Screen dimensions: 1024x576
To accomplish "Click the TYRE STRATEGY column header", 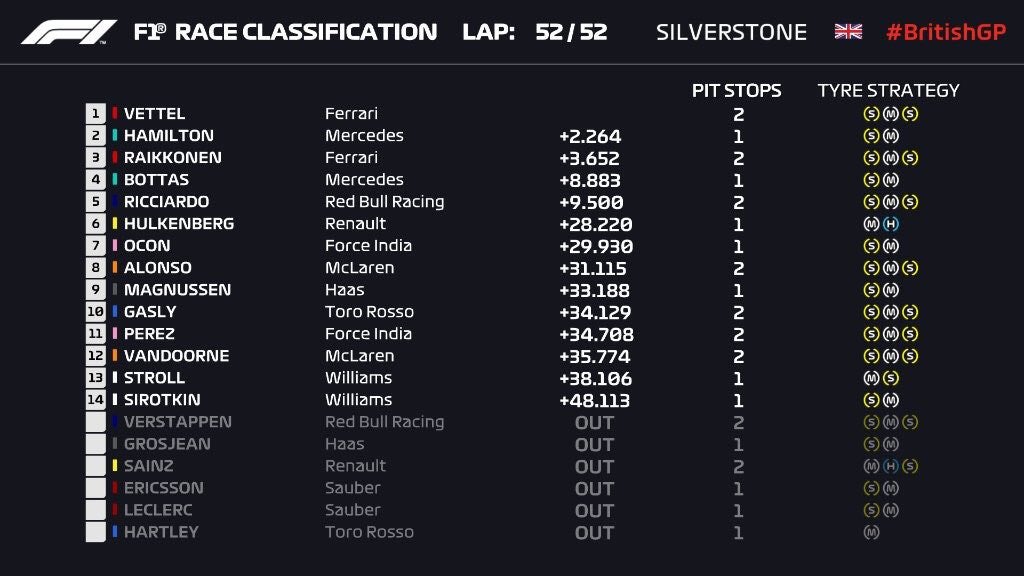I will pyautogui.click(x=888, y=90).
